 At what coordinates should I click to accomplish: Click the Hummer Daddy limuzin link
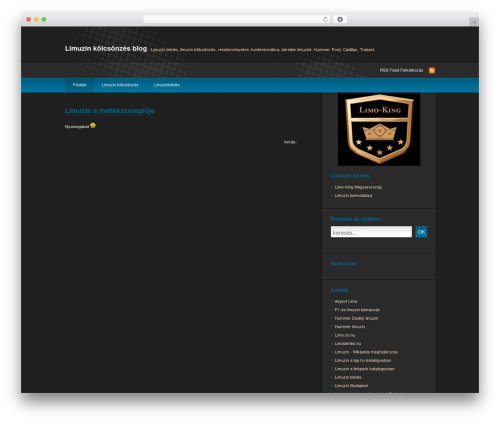pyautogui.click(x=356, y=318)
